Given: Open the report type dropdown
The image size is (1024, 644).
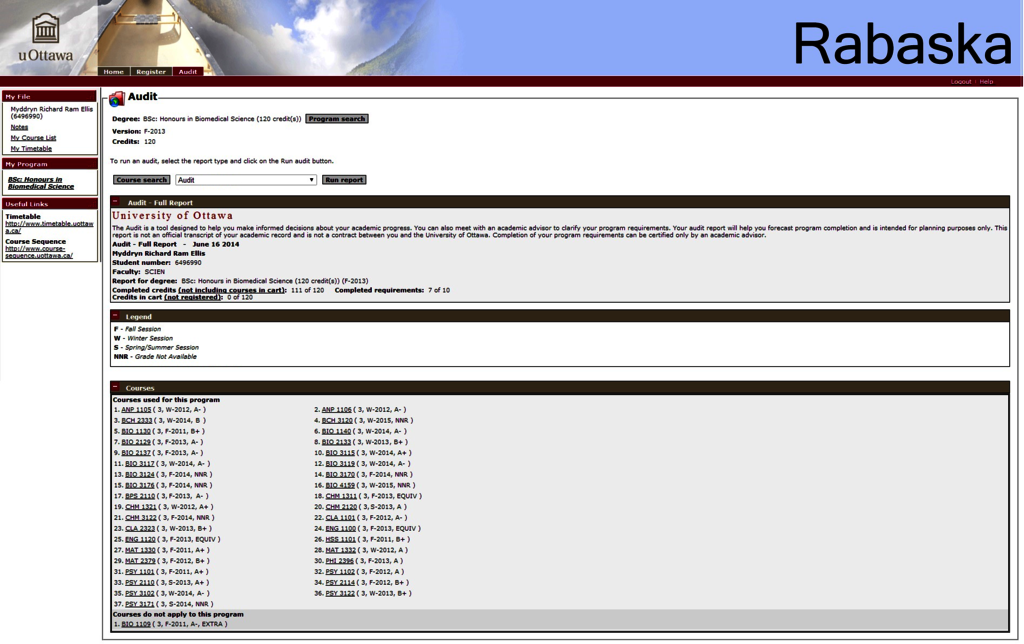Looking at the screenshot, I should (x=246, y=180).
